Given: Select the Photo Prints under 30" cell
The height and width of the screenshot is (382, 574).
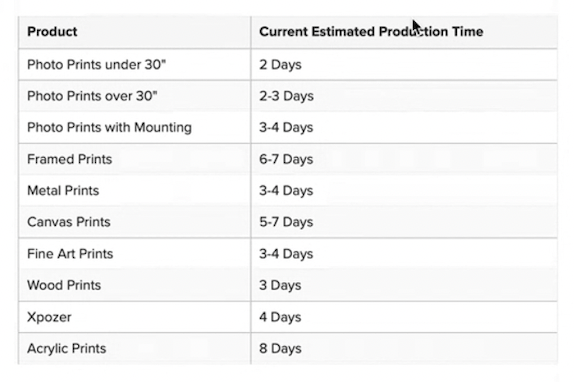Looking at the screenshot, I should tap(135, 64).
